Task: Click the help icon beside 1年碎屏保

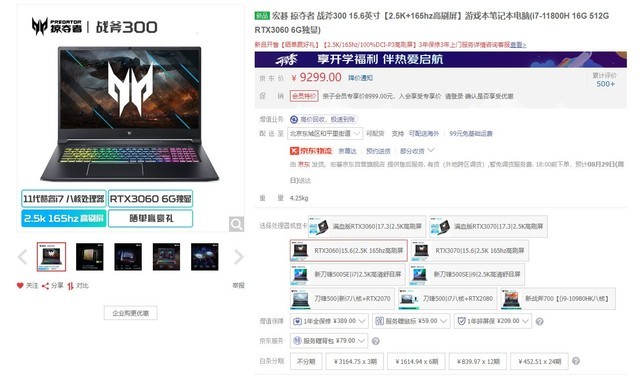Action: click(x=539, y=322)
